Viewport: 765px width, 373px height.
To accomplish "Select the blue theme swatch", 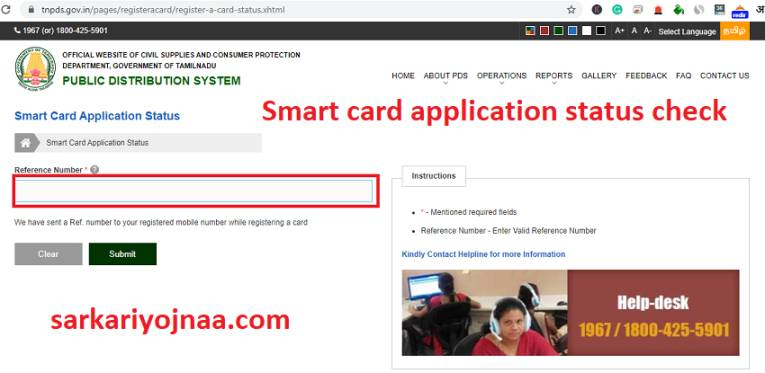I will (x=572, y=31).
